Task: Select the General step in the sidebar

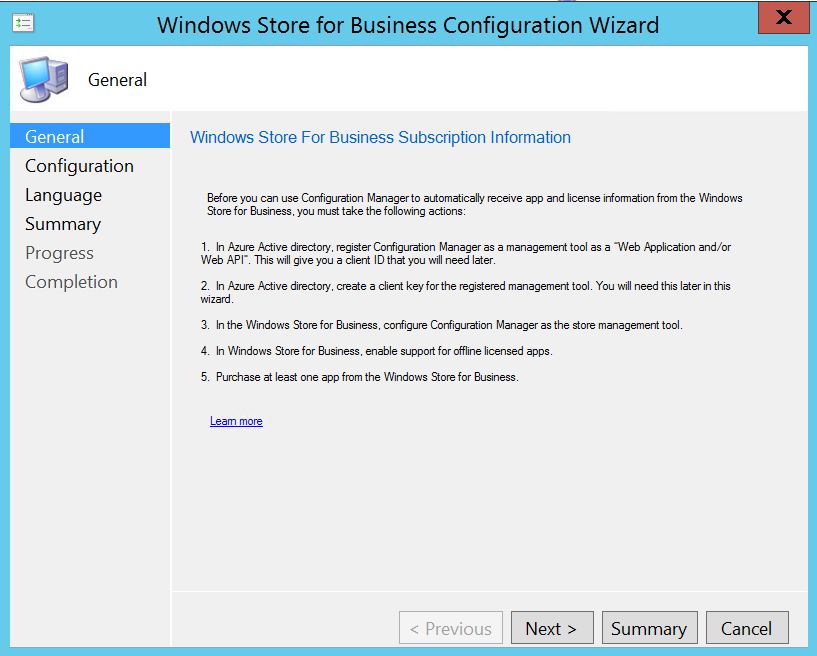Action: pos(55,137)
